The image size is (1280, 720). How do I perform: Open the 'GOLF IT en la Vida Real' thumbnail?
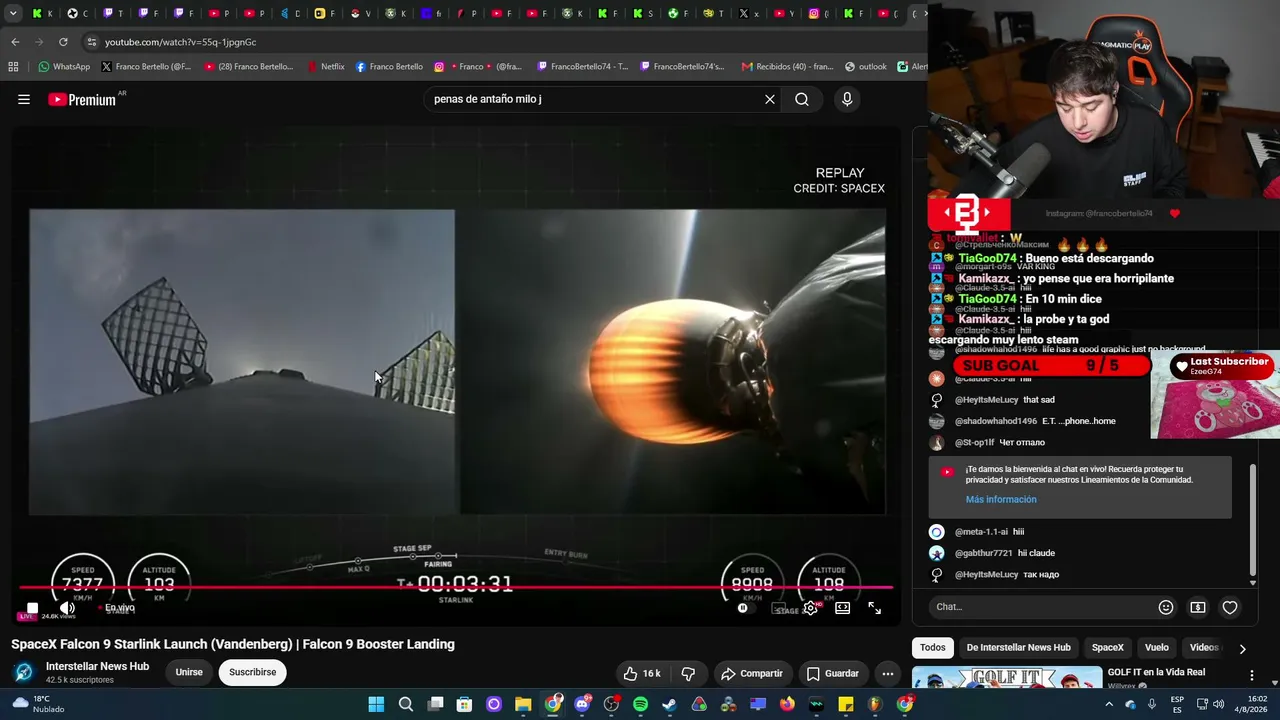click(1007, 678)
